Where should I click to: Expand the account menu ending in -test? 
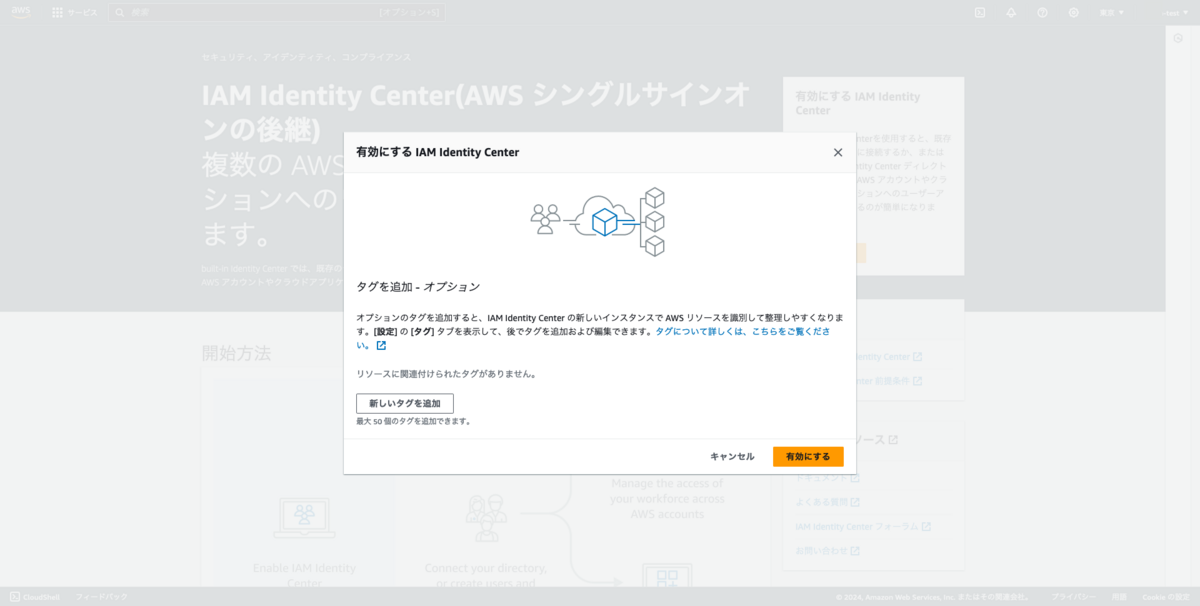pyautogui.click(x=1175, y=12)
